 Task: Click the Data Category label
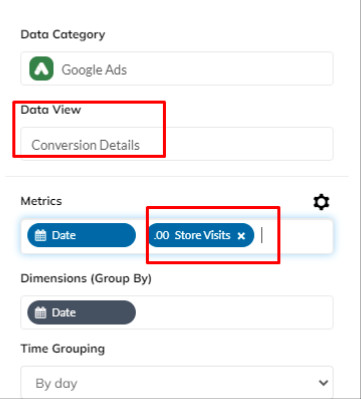click(x=63, y=34)
